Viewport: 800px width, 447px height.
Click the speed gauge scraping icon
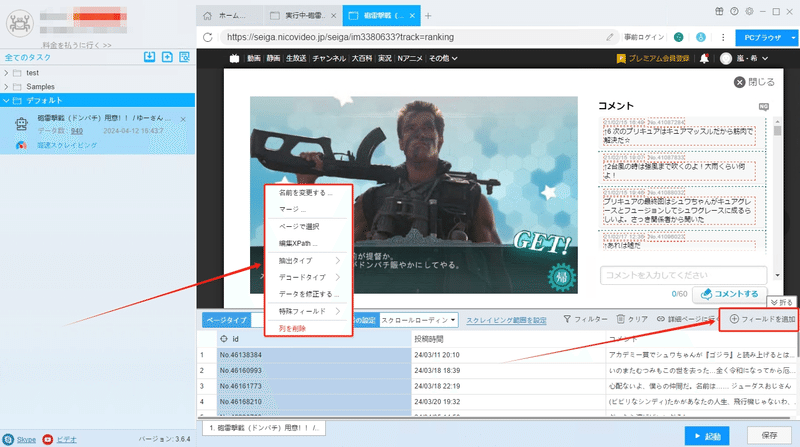pyautogui.click(x=21, y=145)
